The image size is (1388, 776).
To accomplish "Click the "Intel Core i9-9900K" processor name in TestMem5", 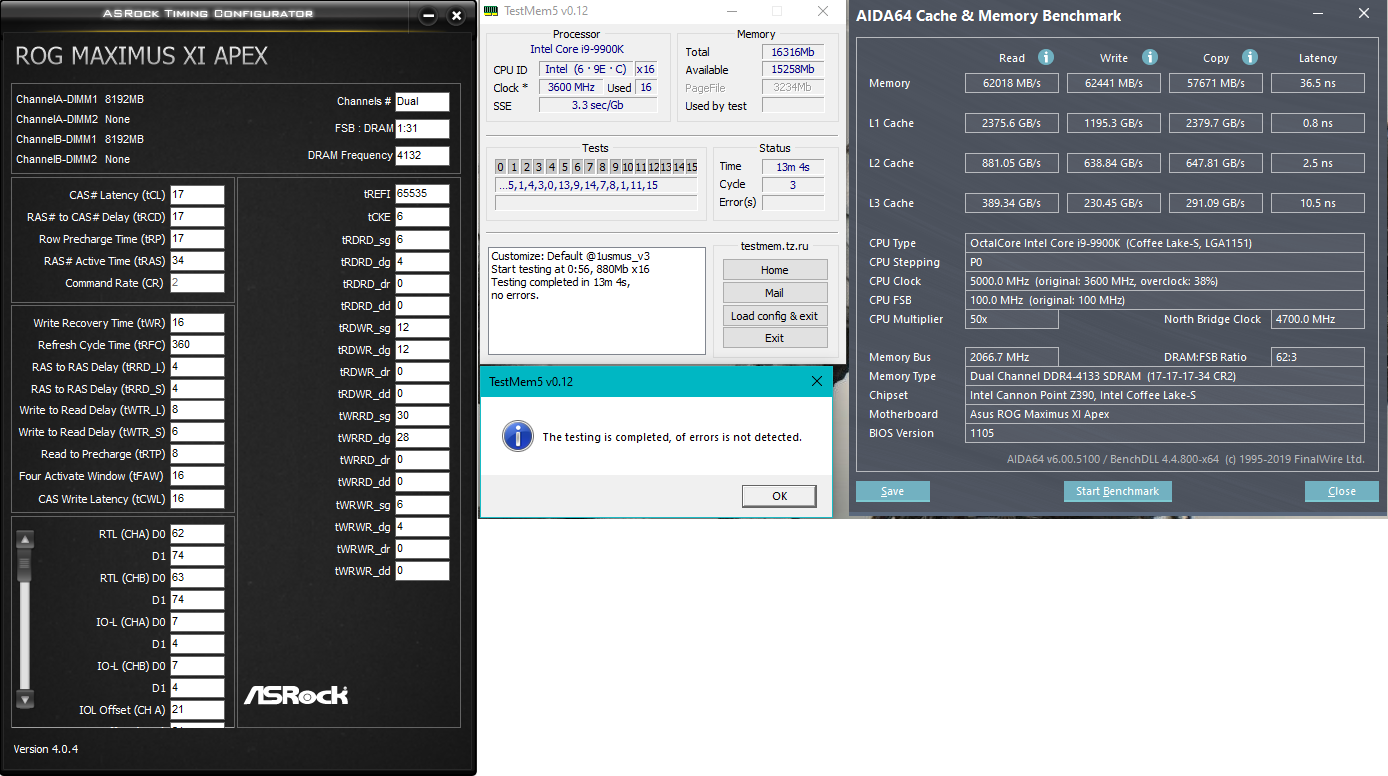I will 576,49.
